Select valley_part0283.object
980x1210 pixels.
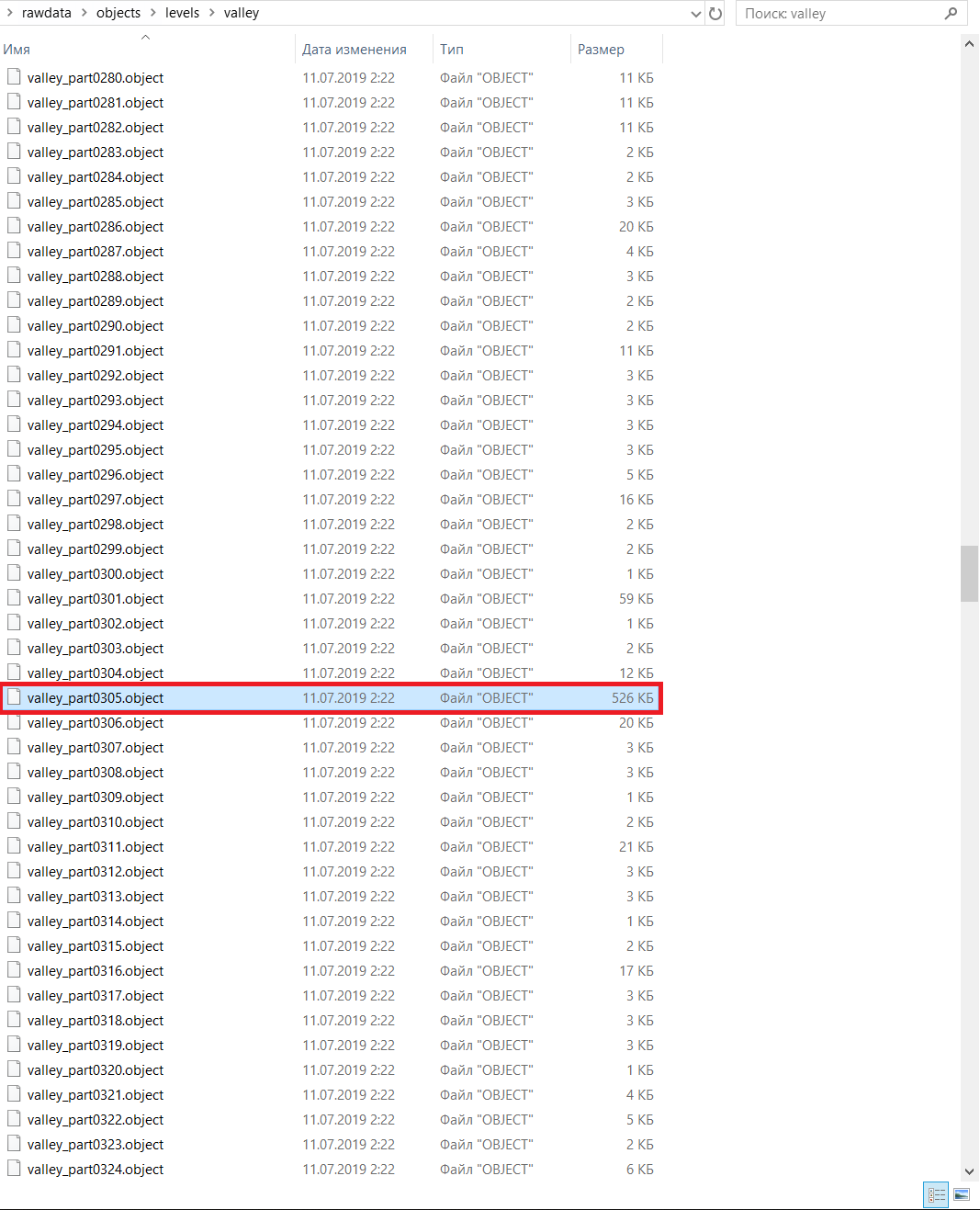96,152
